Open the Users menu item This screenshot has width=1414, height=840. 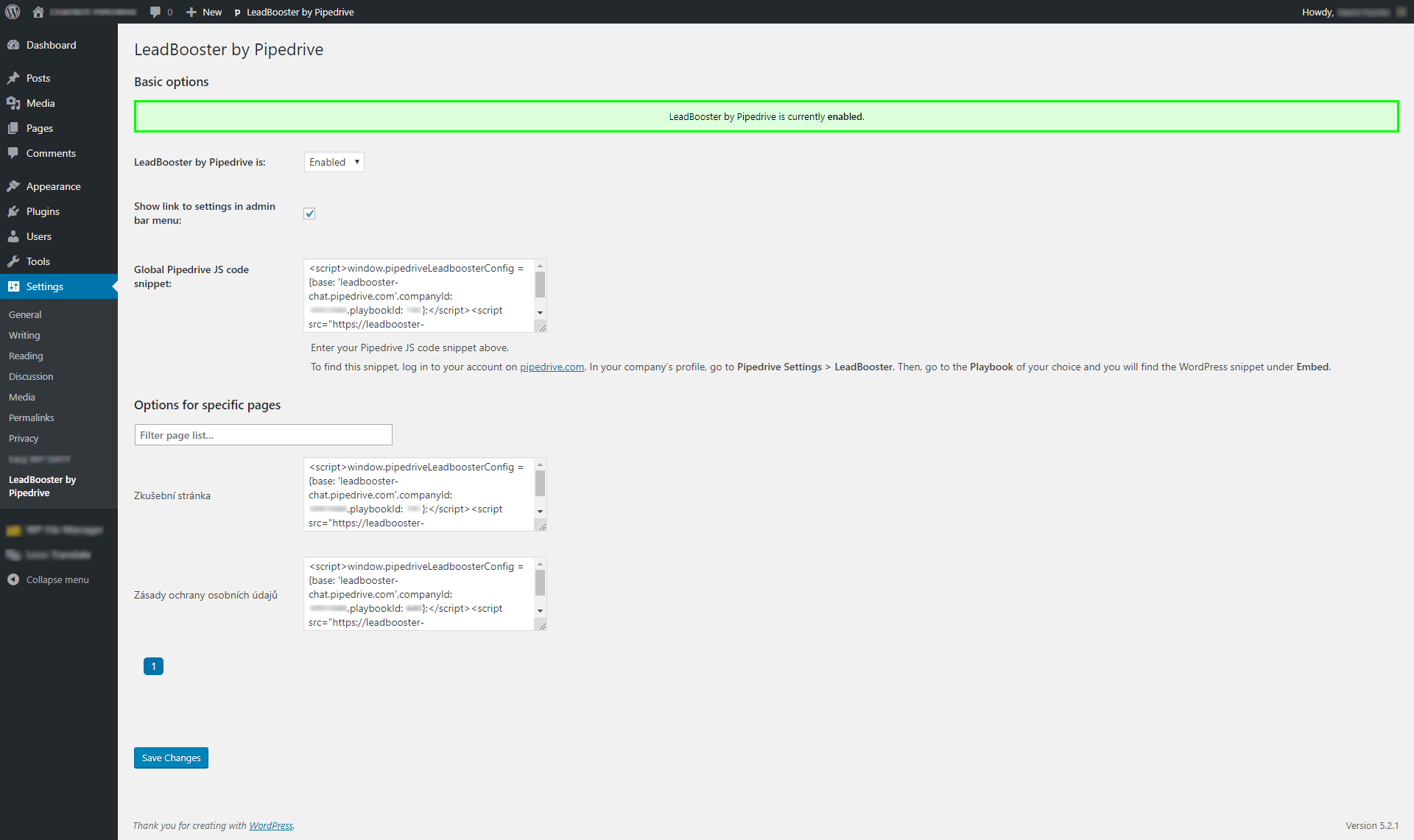coord(39,236)
